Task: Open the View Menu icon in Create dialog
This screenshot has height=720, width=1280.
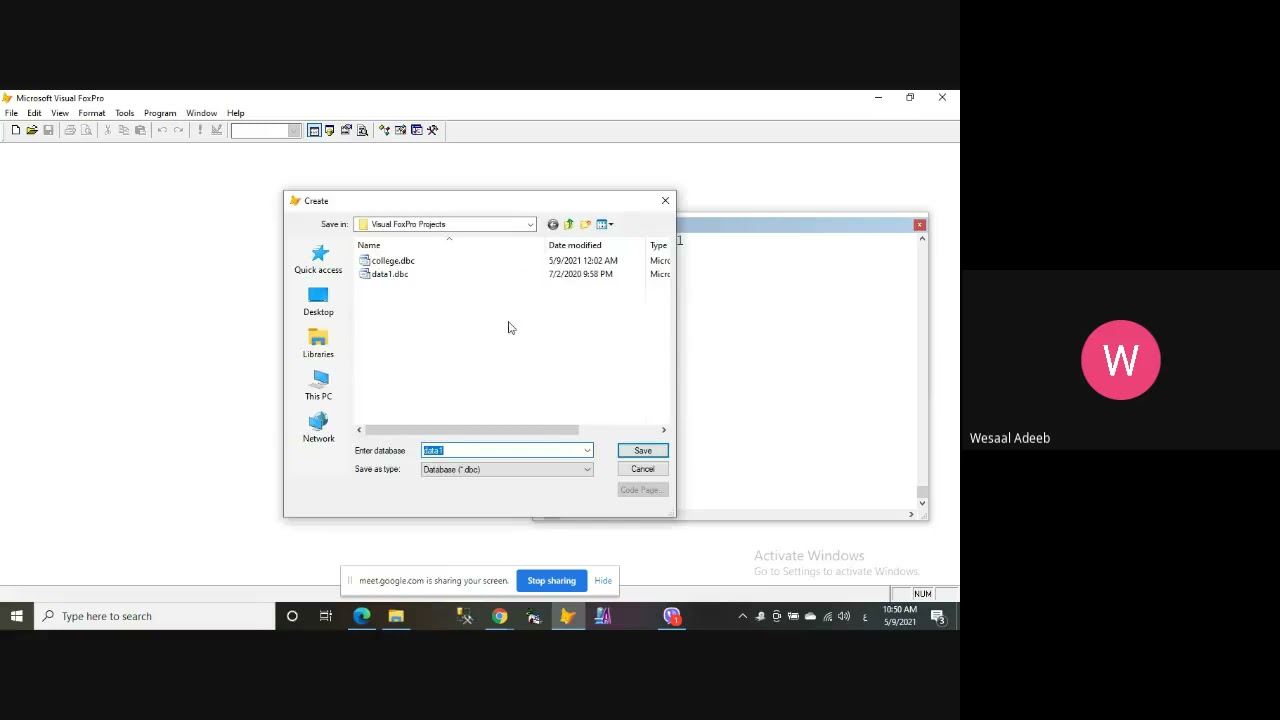Action: (x=604, y=224)
